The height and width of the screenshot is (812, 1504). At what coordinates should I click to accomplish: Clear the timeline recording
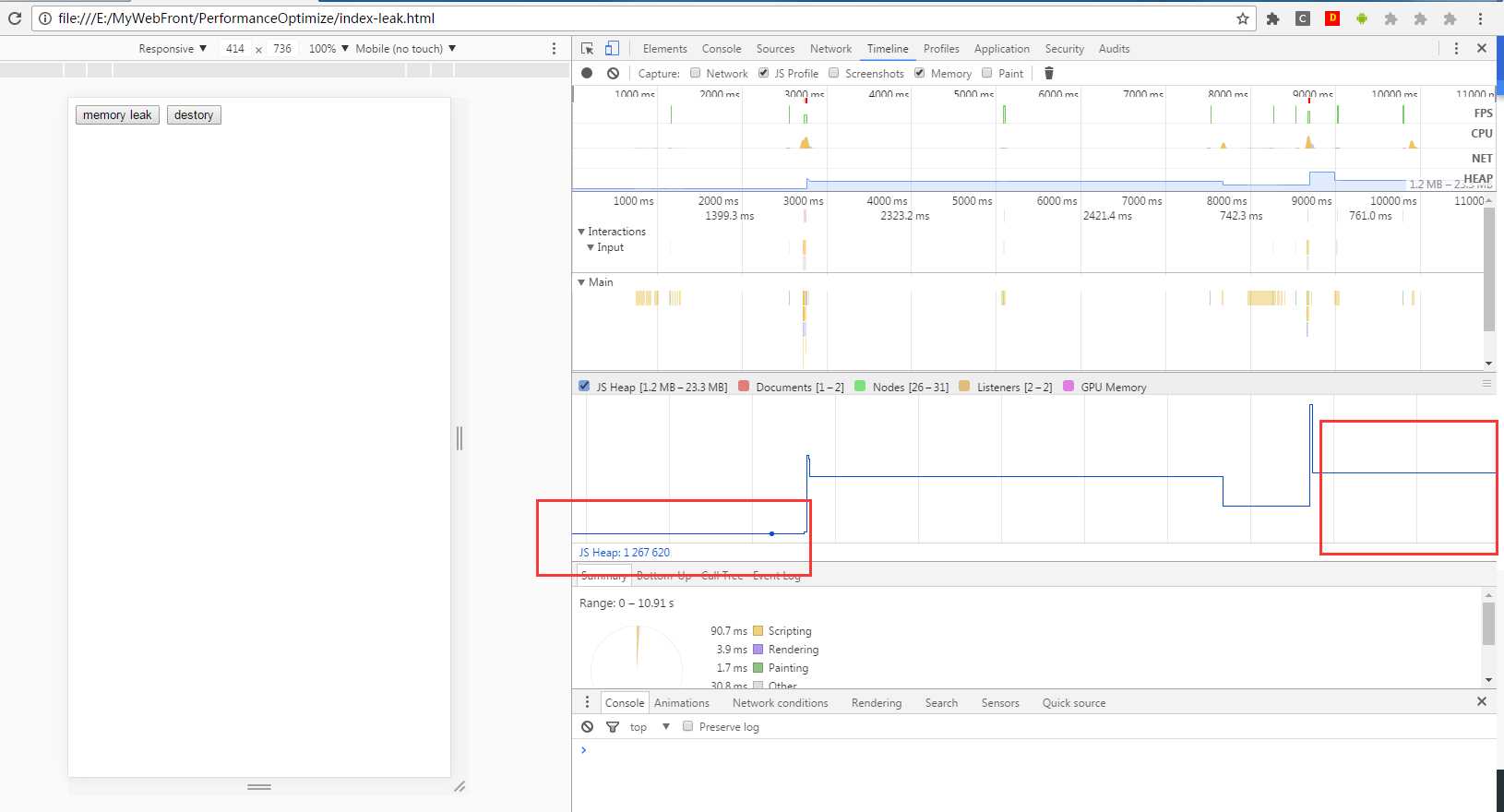[614, 74]
